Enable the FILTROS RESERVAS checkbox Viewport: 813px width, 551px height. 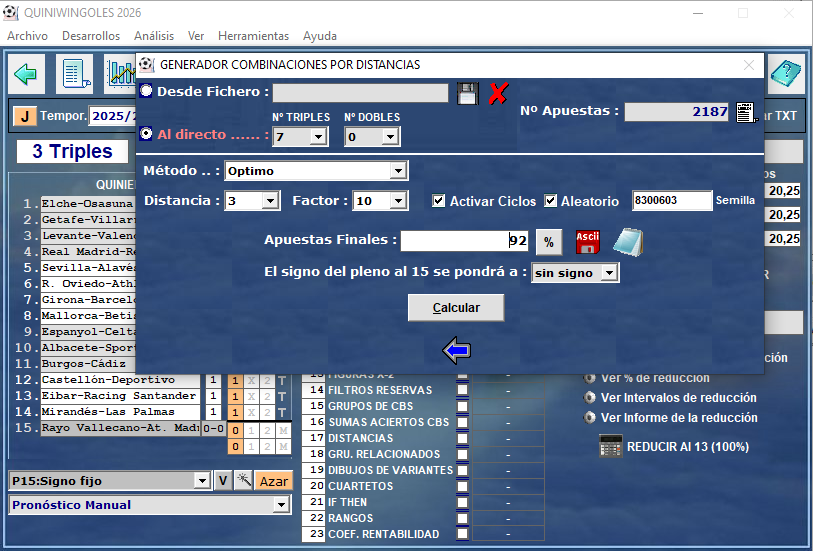[x=462, y=390]
